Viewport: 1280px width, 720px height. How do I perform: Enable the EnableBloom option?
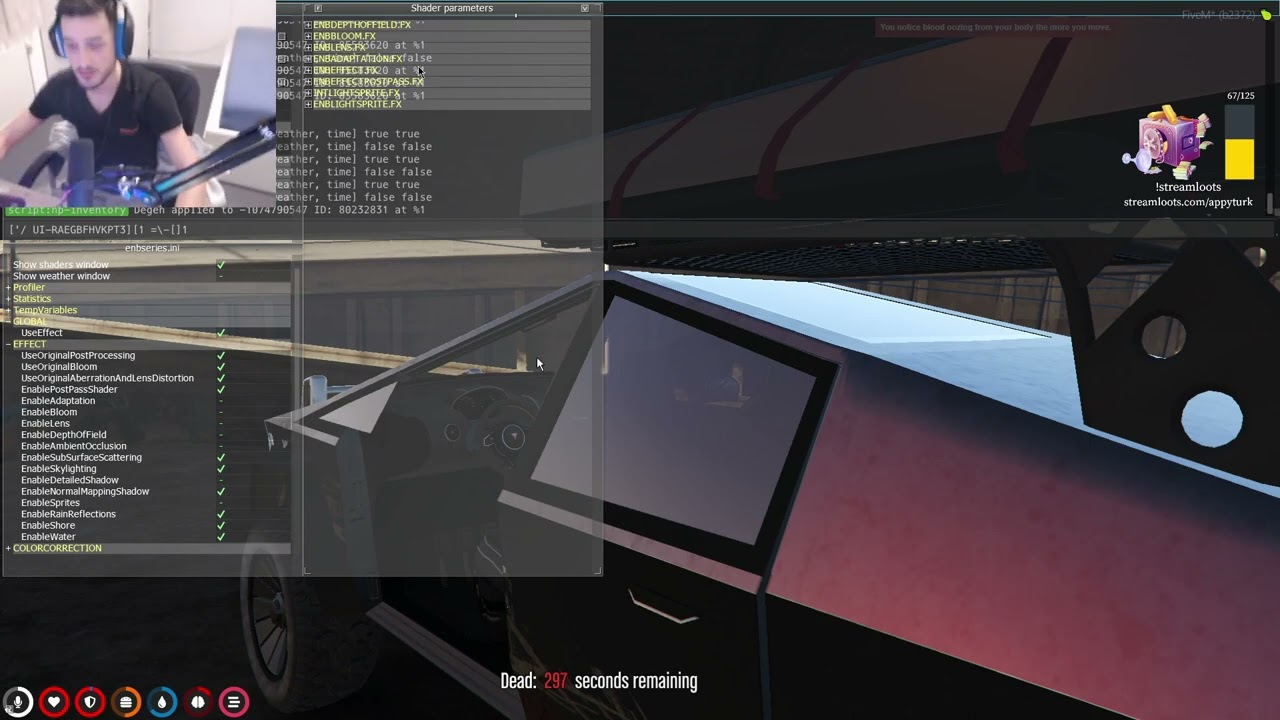point(221,412)
